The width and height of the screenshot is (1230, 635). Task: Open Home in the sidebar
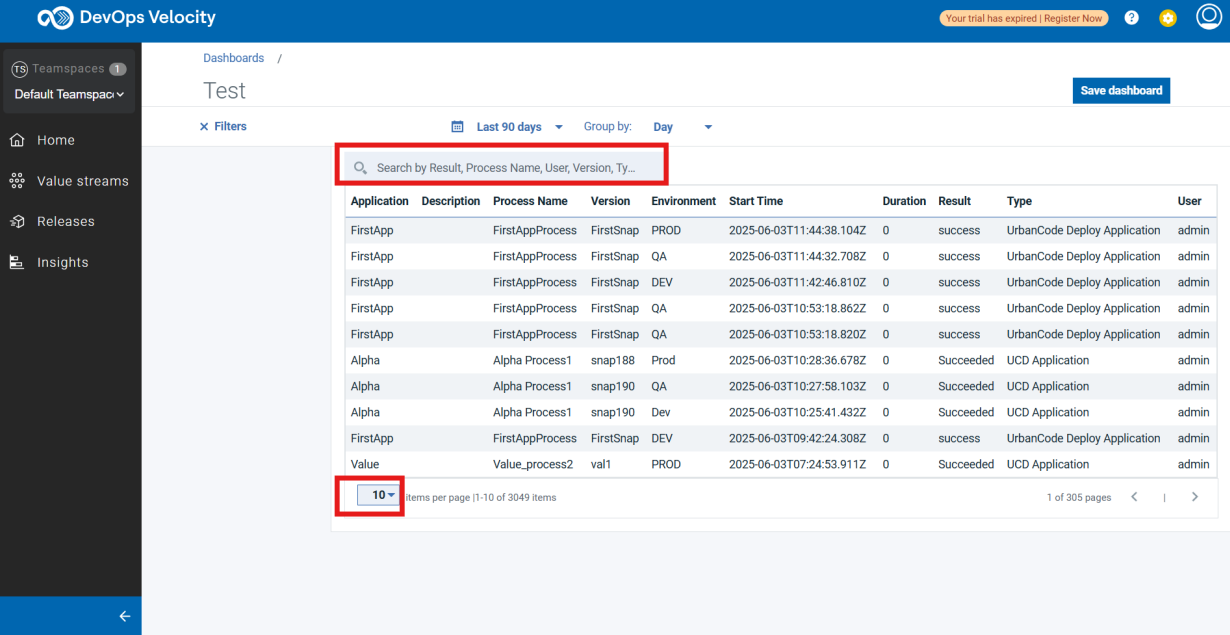(x=56, y=140)
